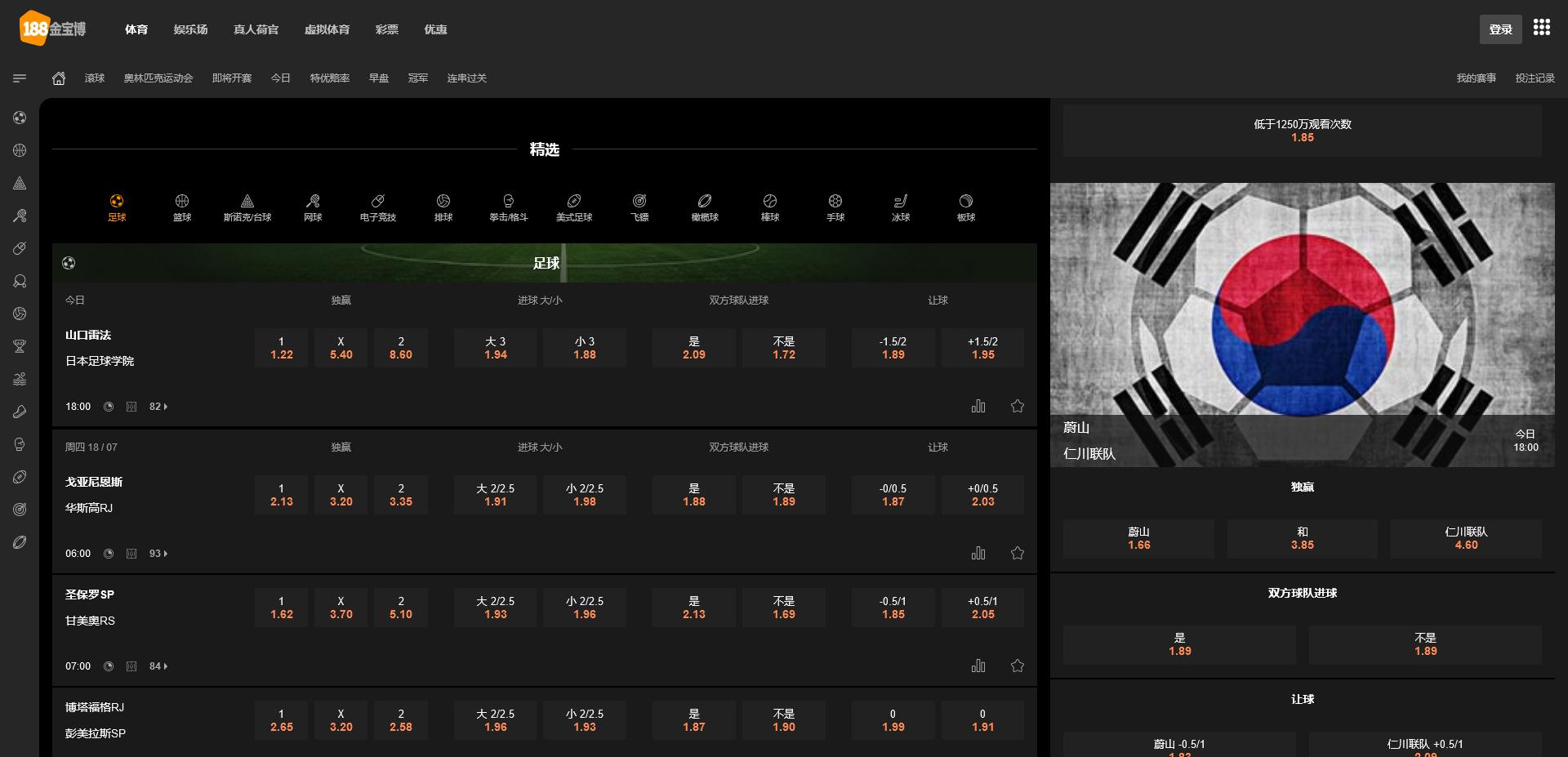This screenshot has height=757, width=1568.
Task: Bet on 山口雷法 home win at 1.22
Action: [x=282, y=348]
